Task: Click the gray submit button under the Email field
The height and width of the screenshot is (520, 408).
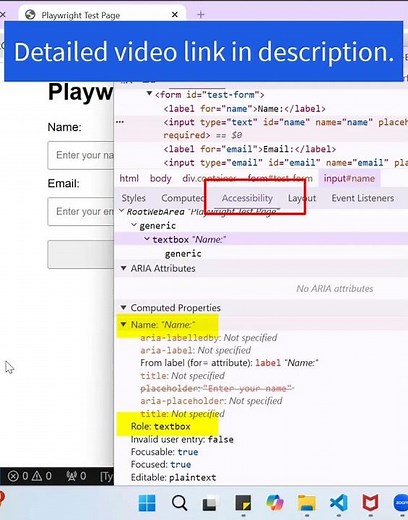Action: coord(81,254)
